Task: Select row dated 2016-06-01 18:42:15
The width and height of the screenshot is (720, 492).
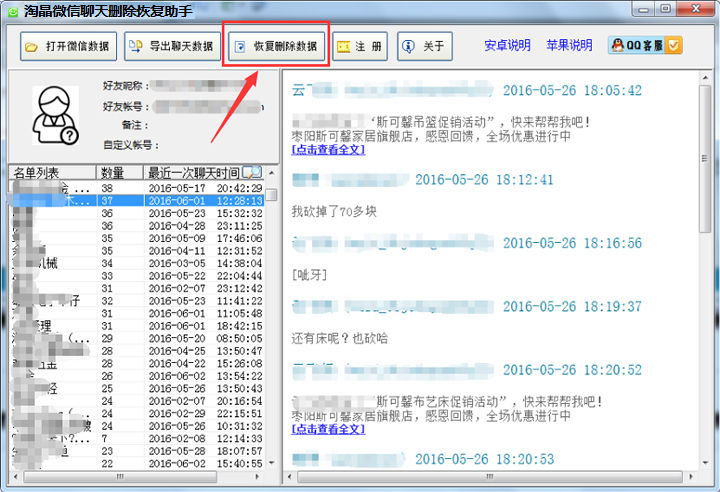Action: (137, 326)
